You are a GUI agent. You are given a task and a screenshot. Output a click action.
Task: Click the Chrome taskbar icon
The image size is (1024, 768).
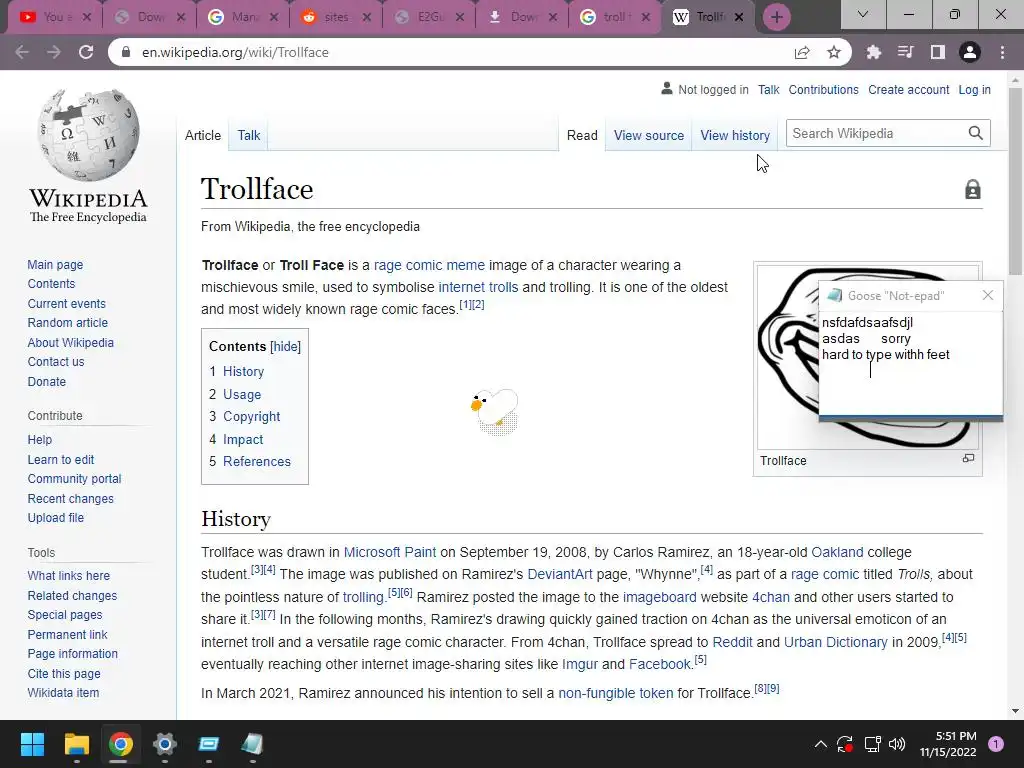(121, 744)
